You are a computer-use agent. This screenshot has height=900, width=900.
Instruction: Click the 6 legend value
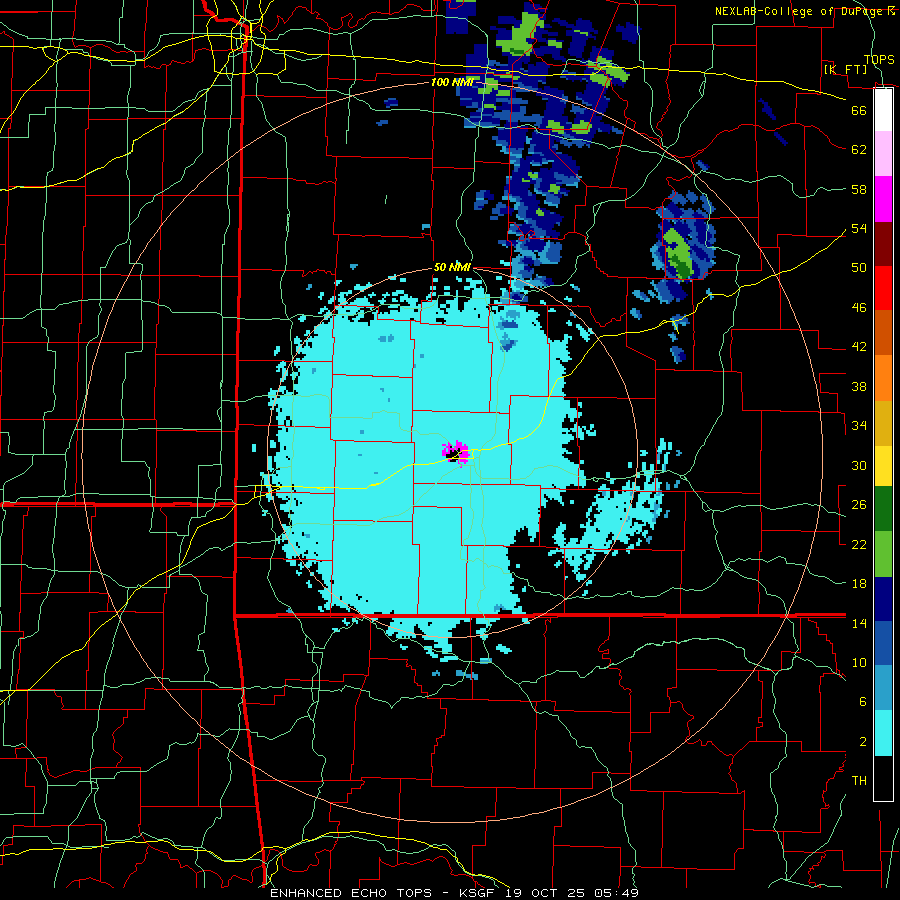click(863, 702)
